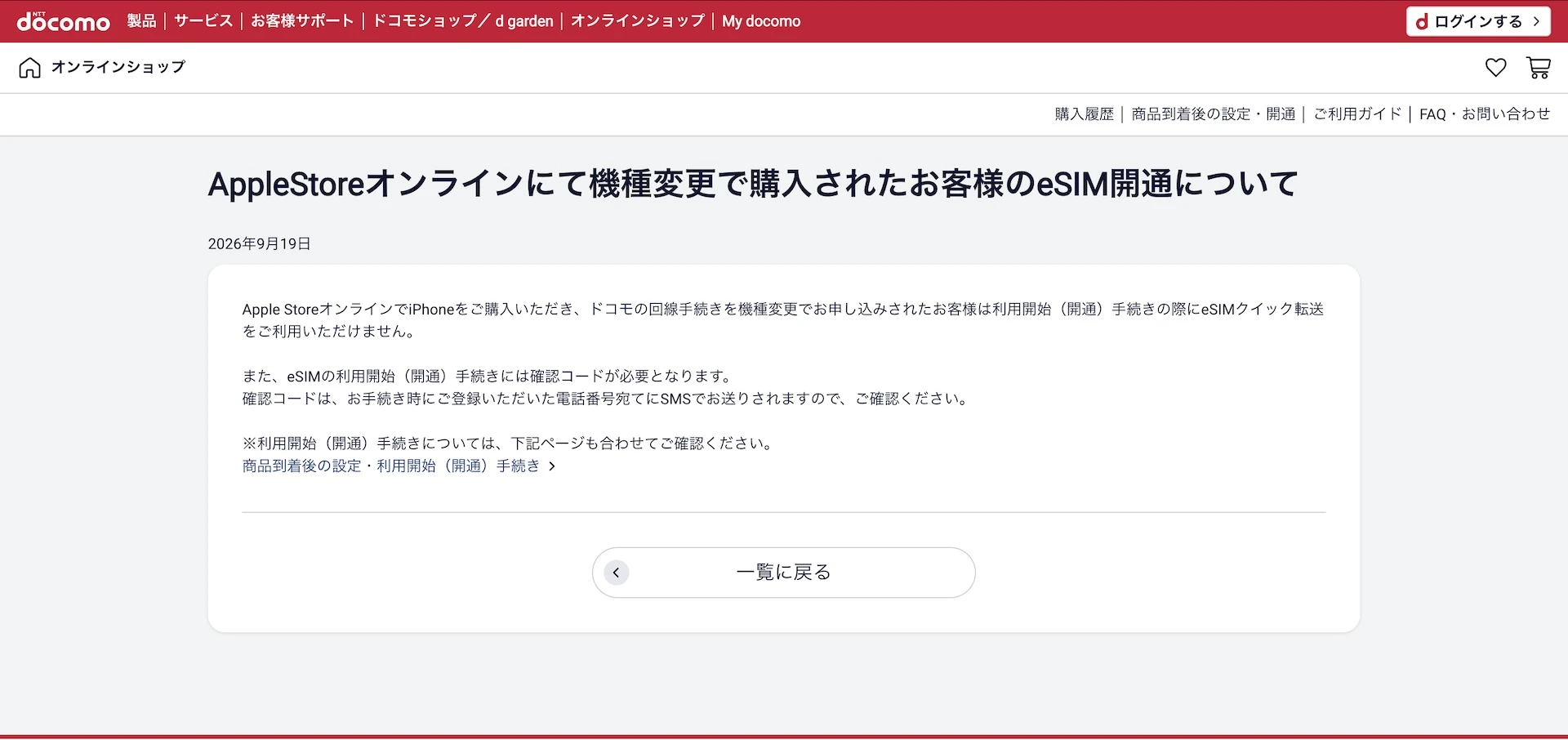Go to My docomo
The width and height of the screenshot is (1568, 740).
[761, 21]
